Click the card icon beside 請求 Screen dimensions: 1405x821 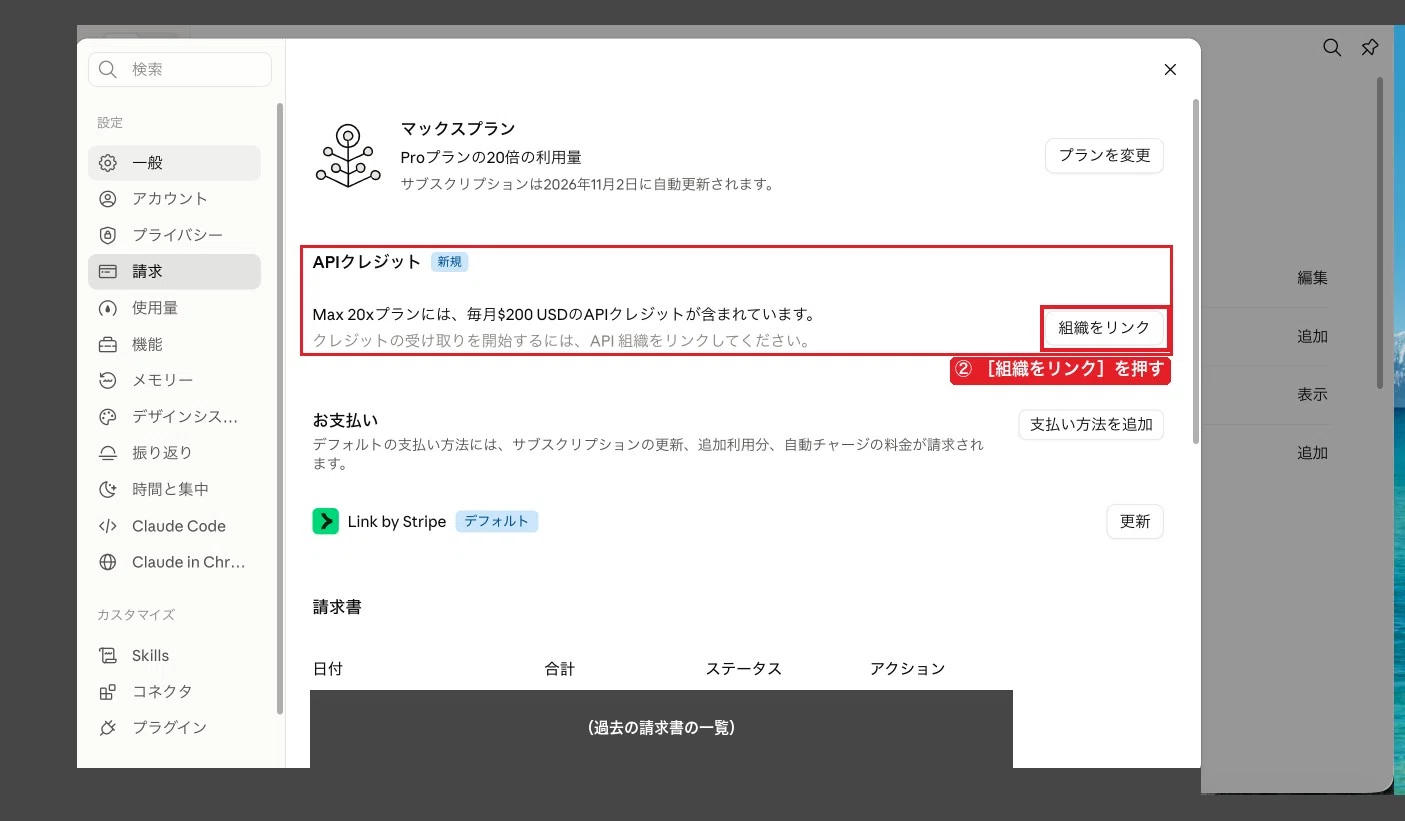tap(108, 271)
